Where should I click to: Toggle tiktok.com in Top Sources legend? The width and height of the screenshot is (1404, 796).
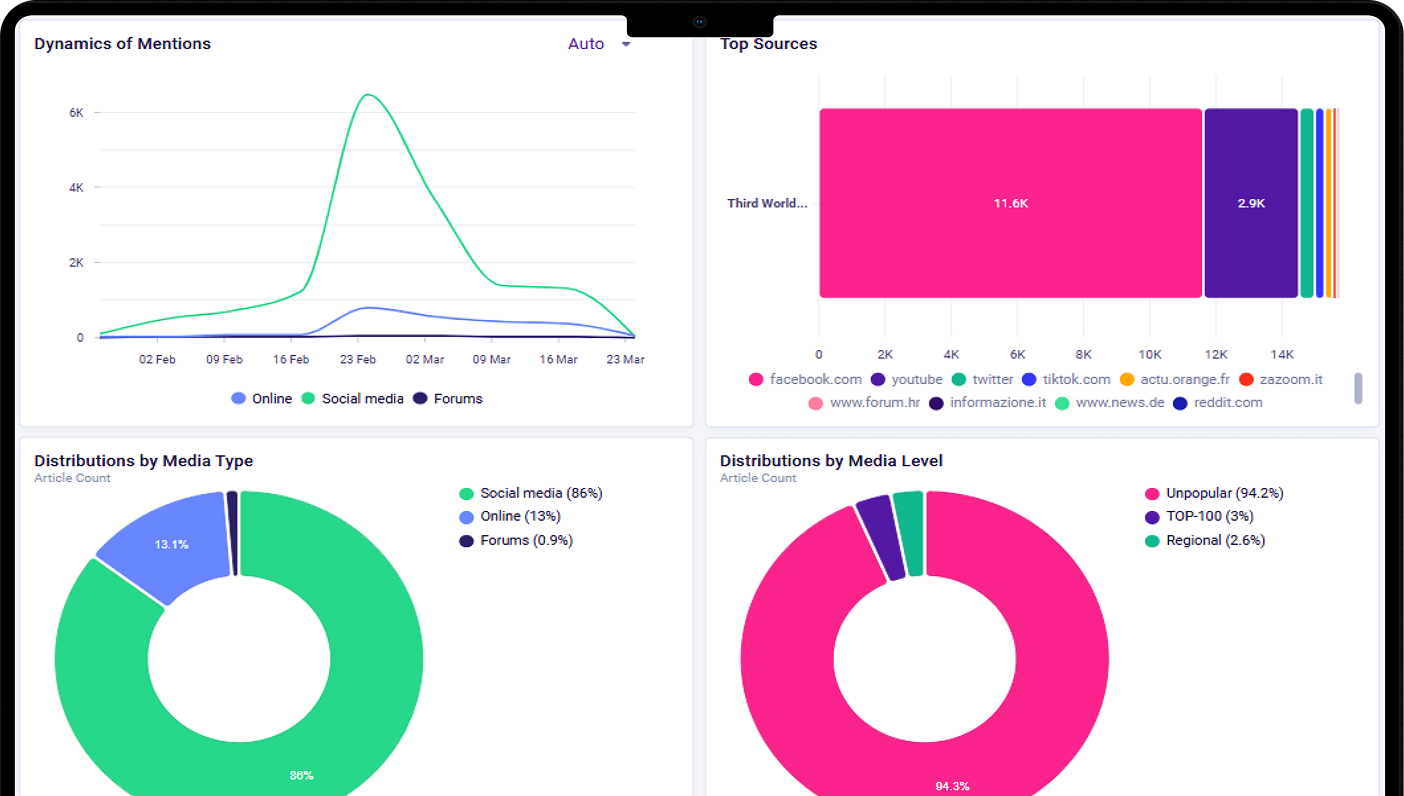[1066, 379]
